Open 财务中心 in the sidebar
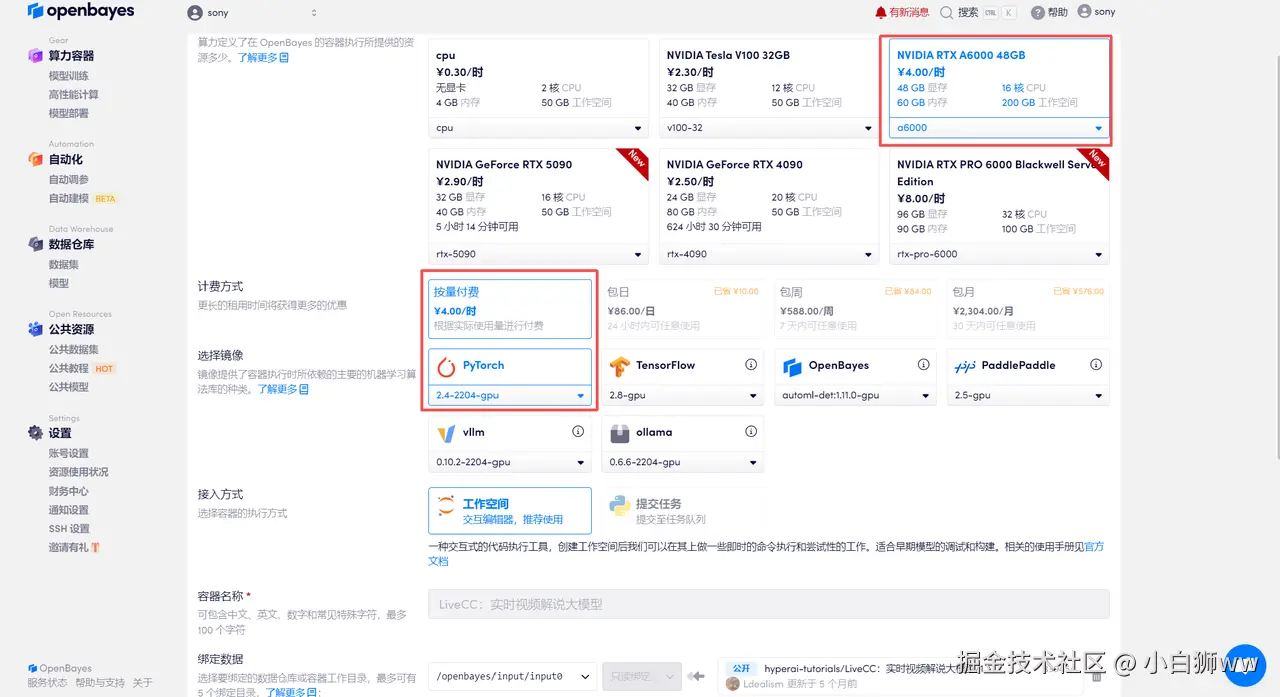This screenshot has width=1280, height=697. point(69,491)
